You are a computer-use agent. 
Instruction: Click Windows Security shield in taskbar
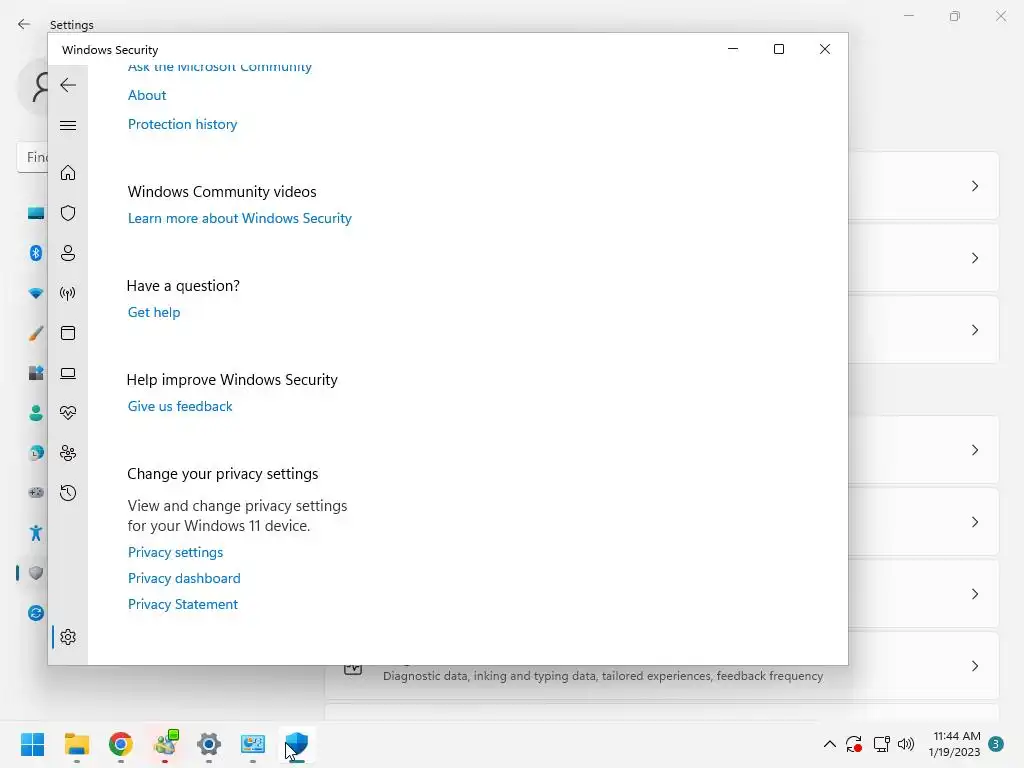(x=297, y=744)
